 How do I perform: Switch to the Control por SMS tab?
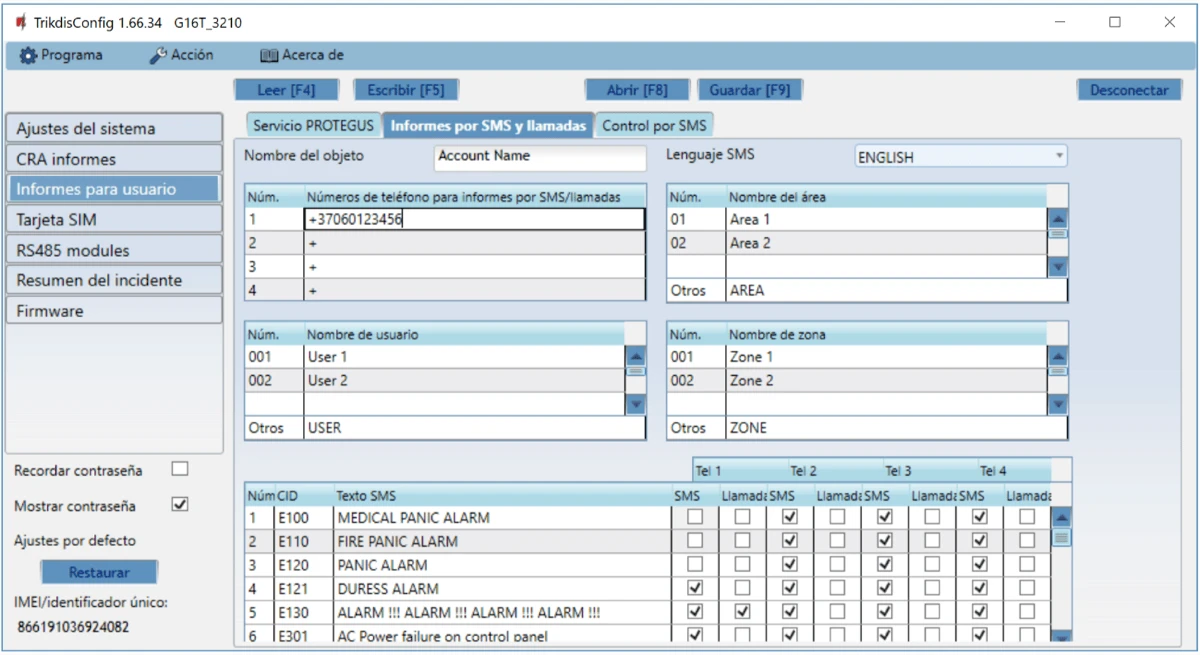click(x=654, y=126)
